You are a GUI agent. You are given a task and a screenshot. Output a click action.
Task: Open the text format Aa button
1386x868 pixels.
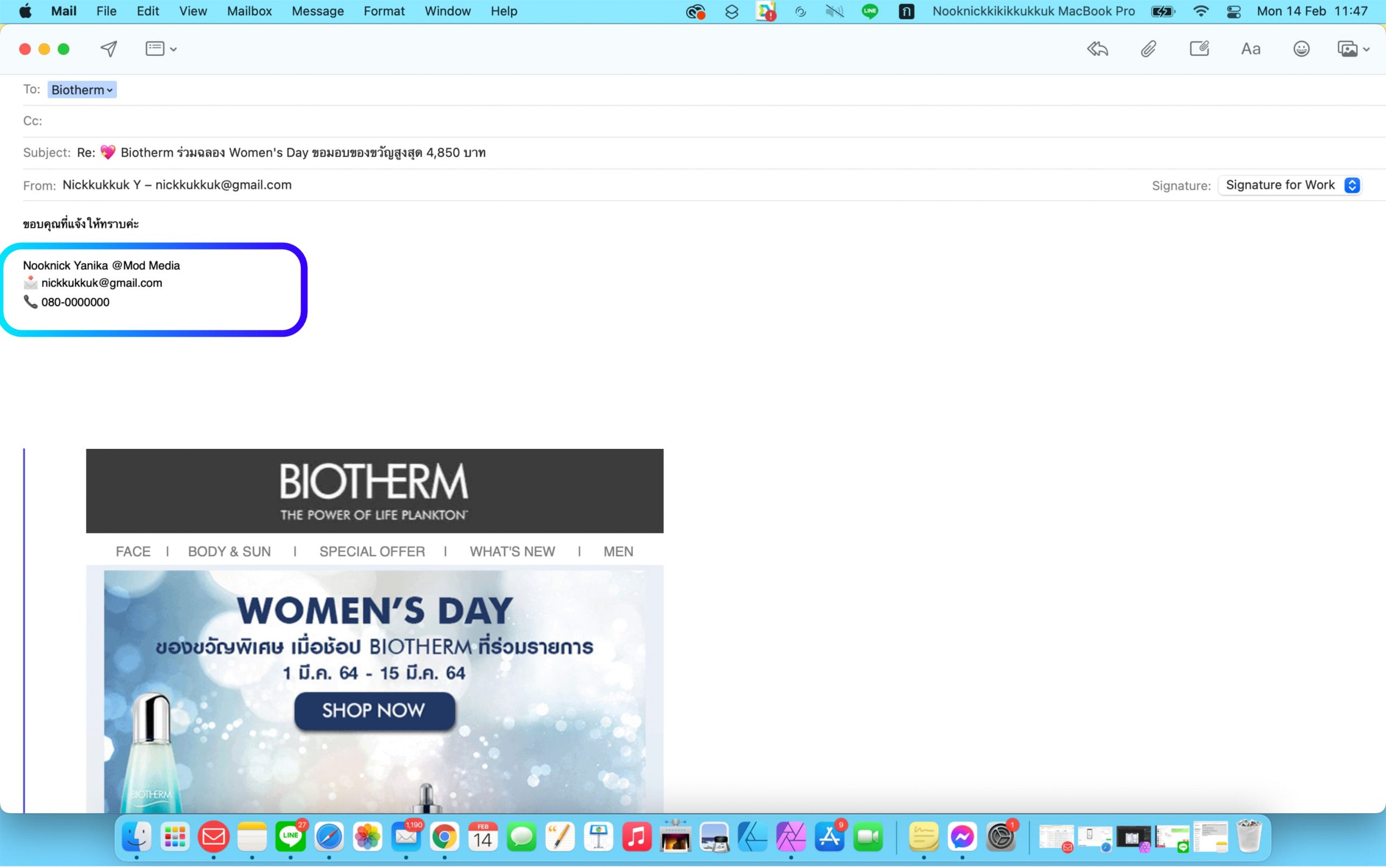[1250, 49]
